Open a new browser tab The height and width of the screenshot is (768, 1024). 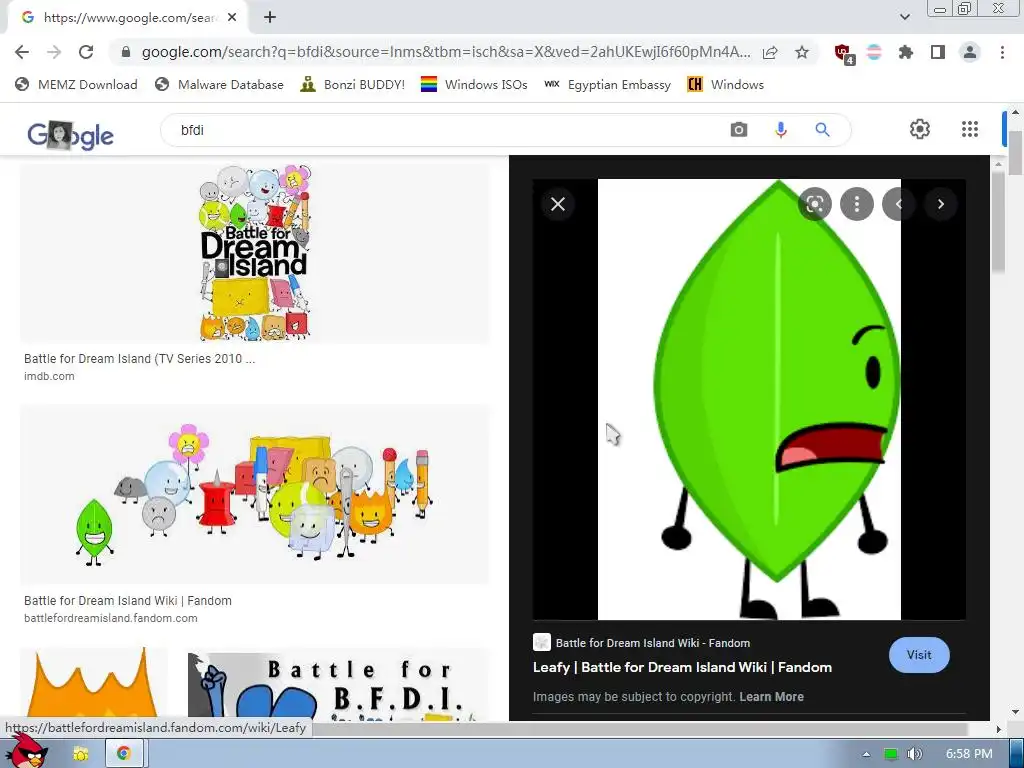(x=270, y=18)
